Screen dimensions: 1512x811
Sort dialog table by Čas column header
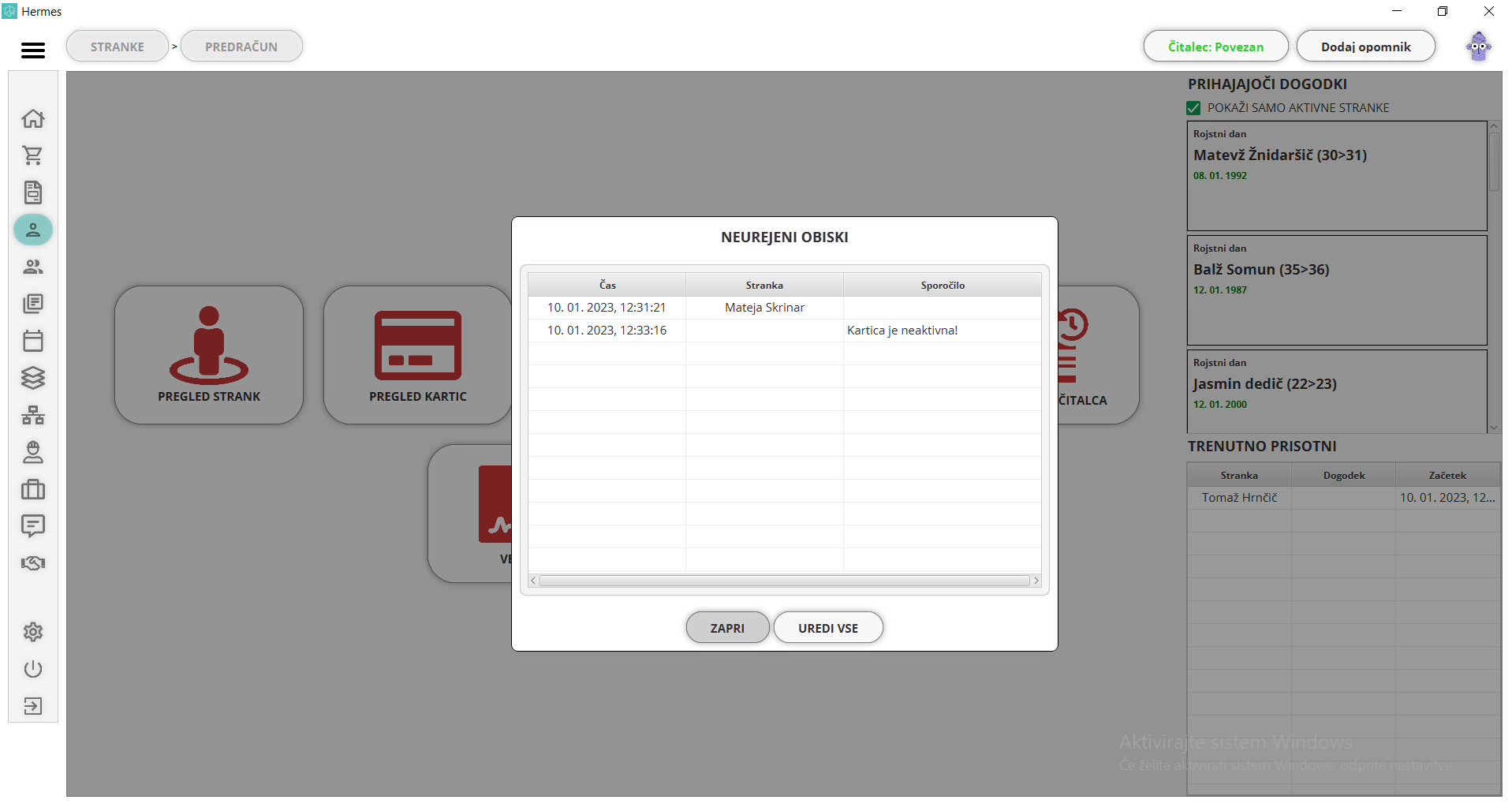(607, 285)
